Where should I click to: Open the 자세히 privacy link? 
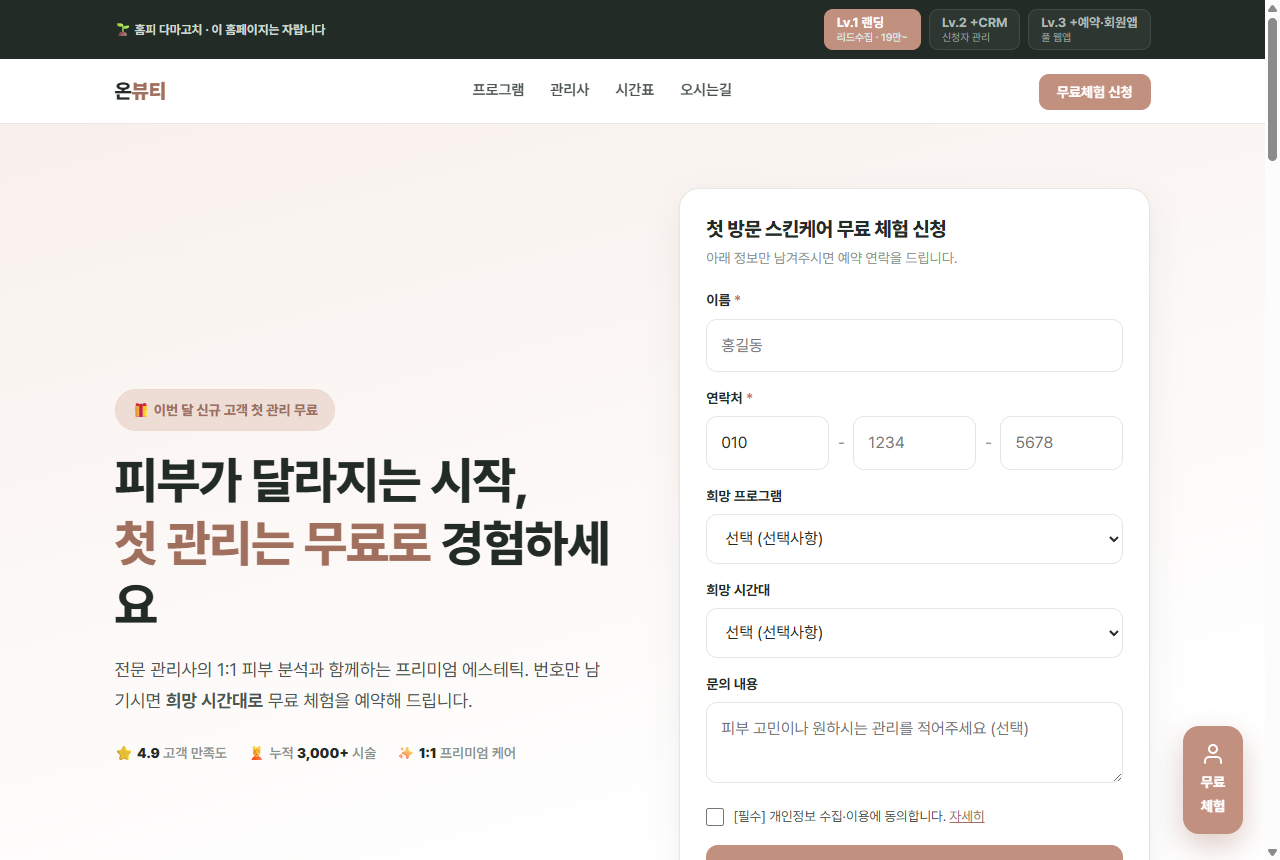coord(967,817)
